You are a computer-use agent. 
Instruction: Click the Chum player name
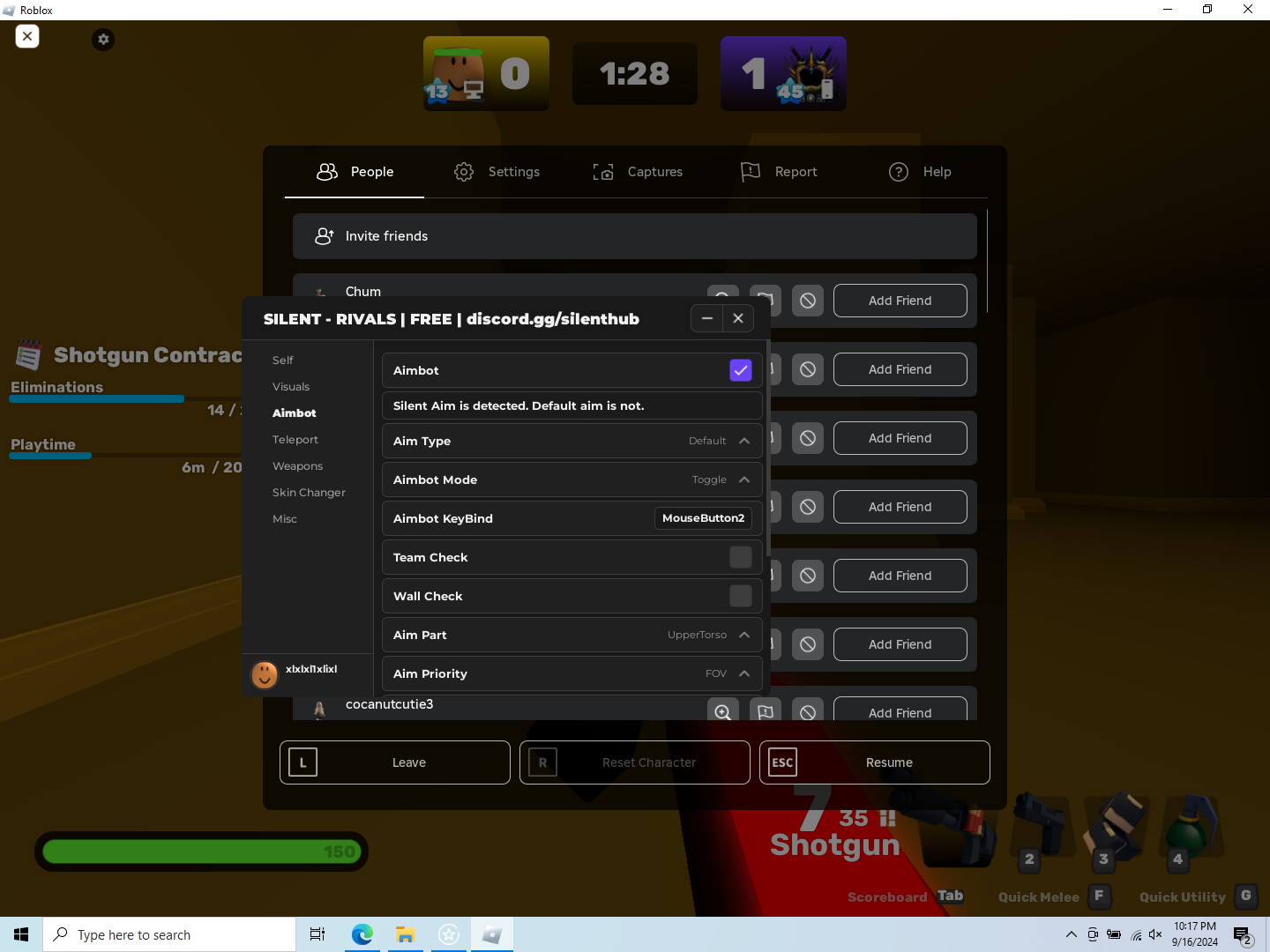363,292
